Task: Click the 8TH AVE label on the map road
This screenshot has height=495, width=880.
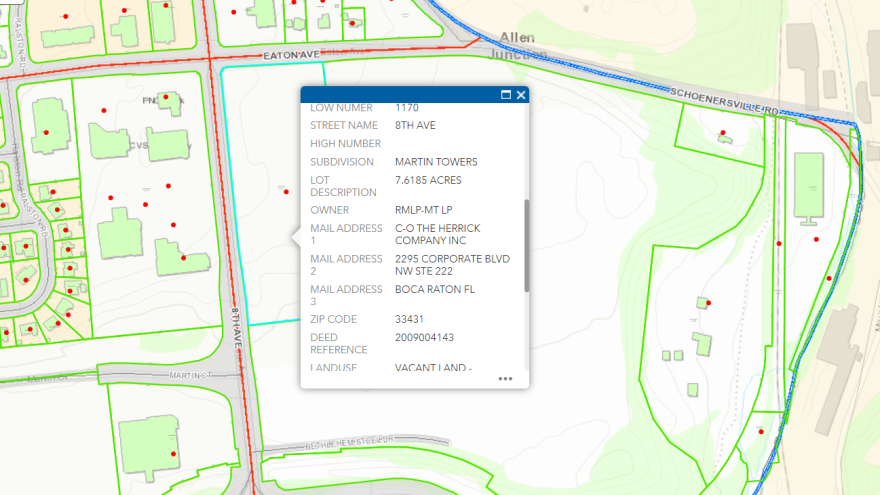Action: pos(237,325)
